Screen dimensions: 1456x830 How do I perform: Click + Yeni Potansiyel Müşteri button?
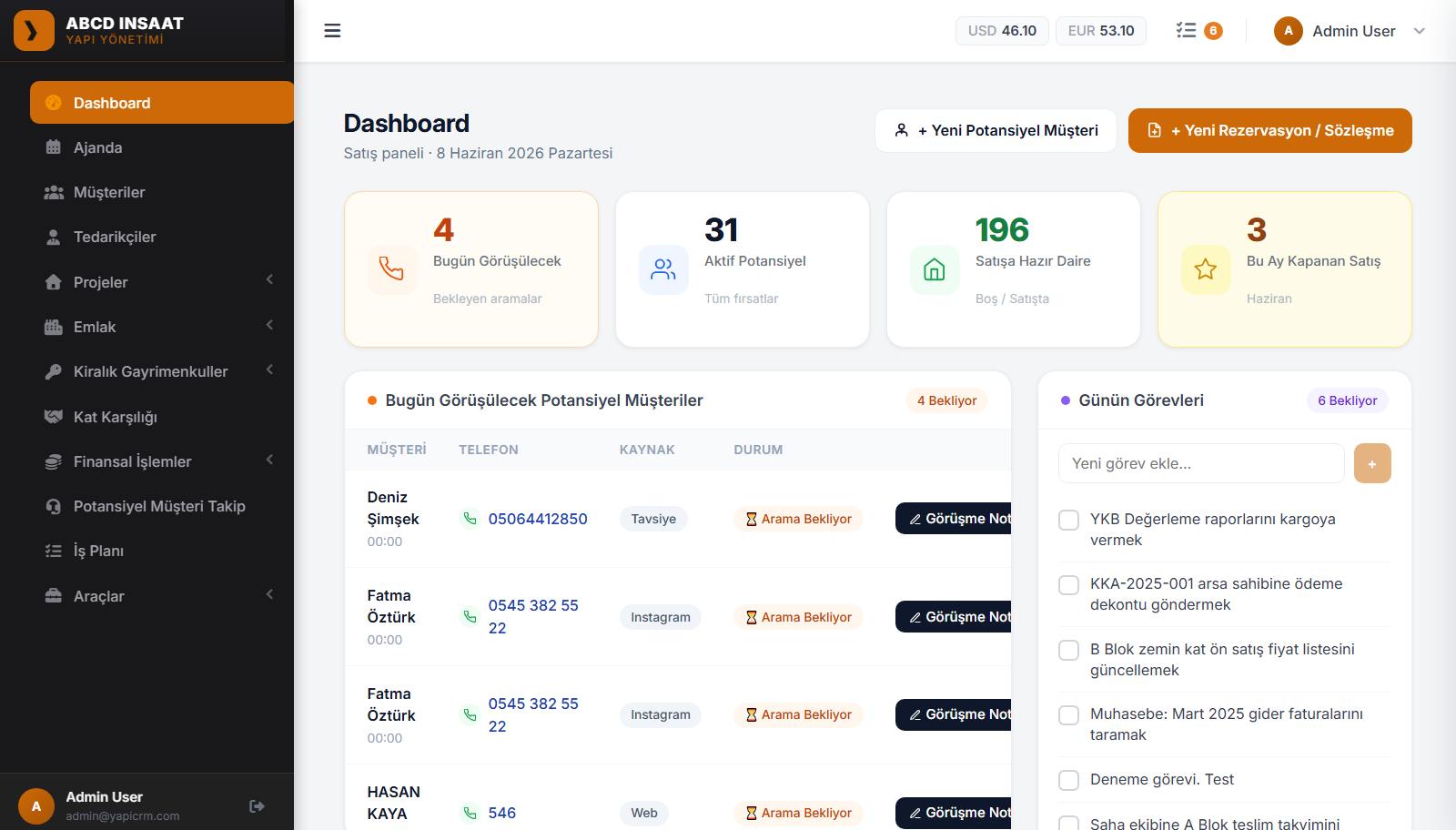996,130
